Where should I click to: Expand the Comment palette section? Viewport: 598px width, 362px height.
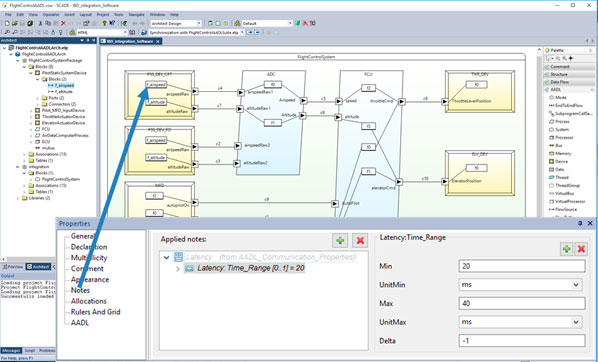(568, 66)
